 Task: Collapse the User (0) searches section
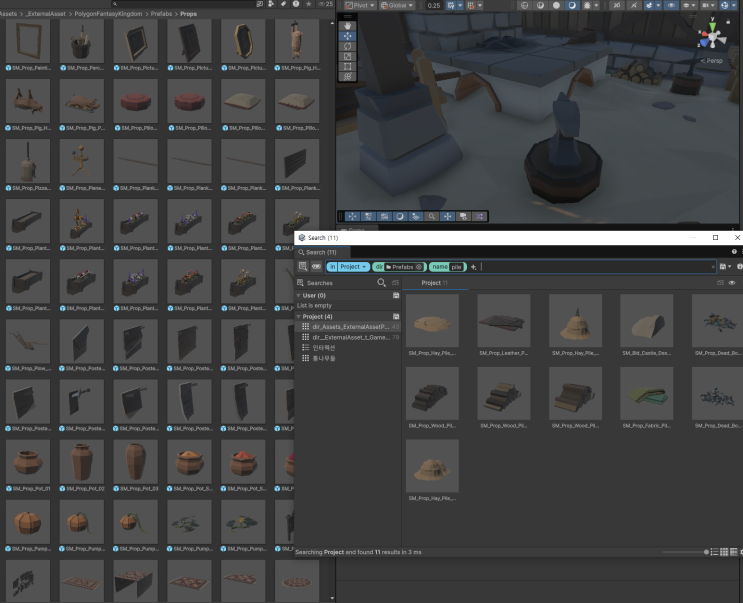(299, 295)
